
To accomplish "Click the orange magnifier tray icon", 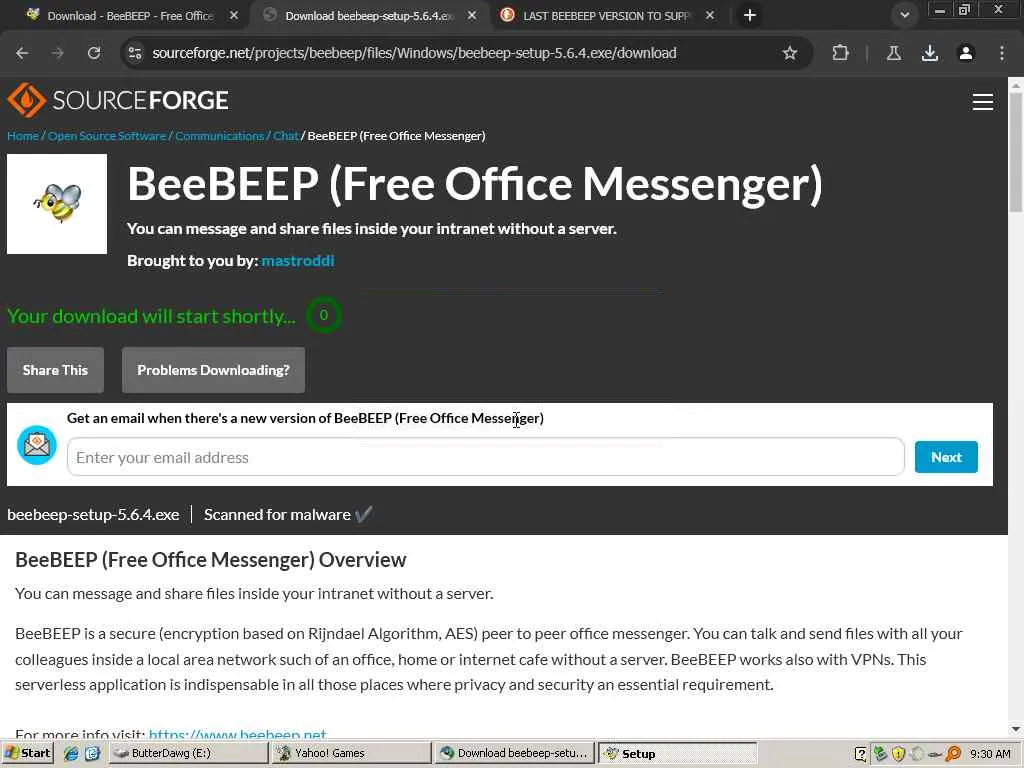I will pyautogui.click(x=953, y=754).
